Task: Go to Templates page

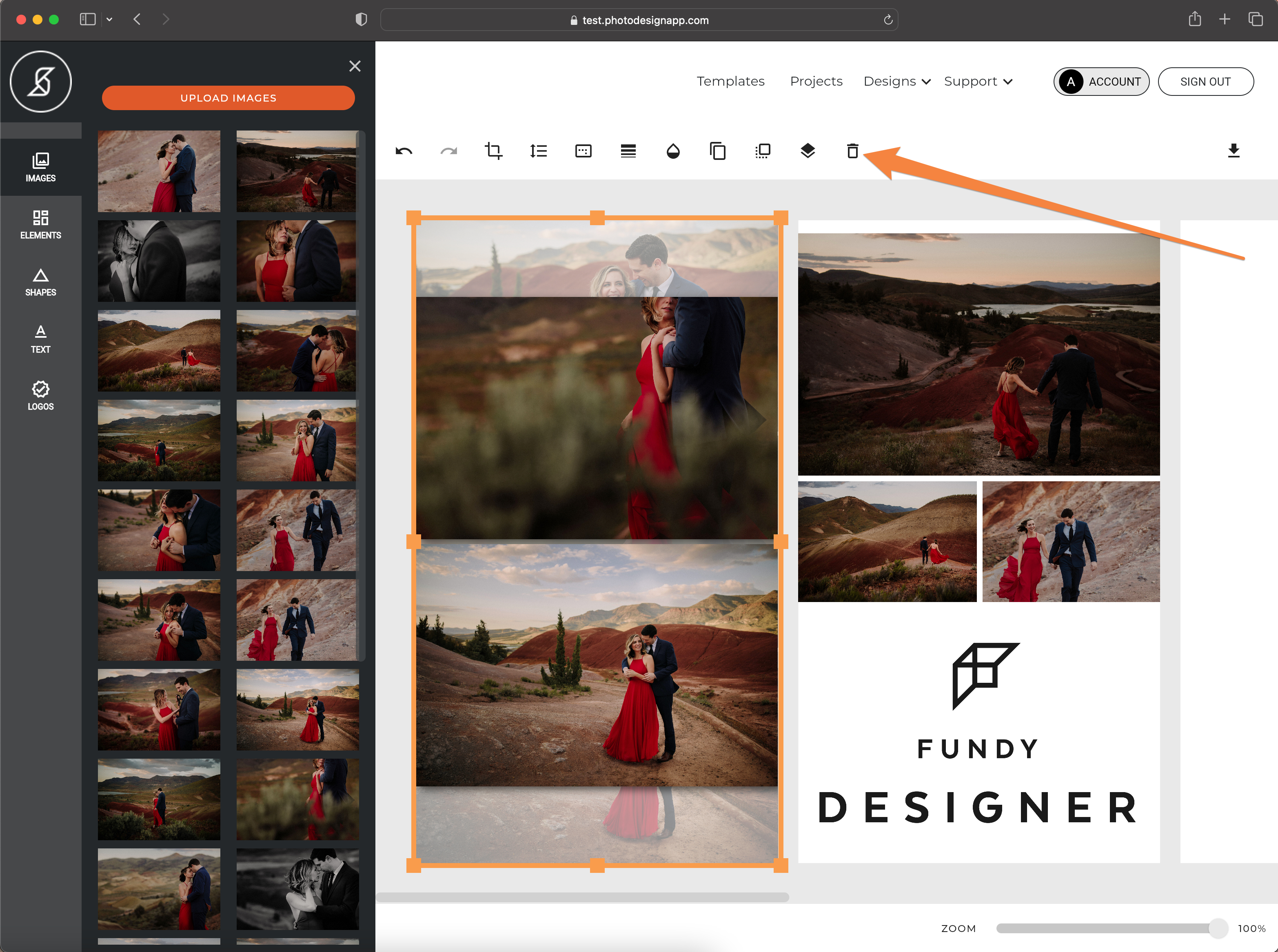Action: pos(730,81)
